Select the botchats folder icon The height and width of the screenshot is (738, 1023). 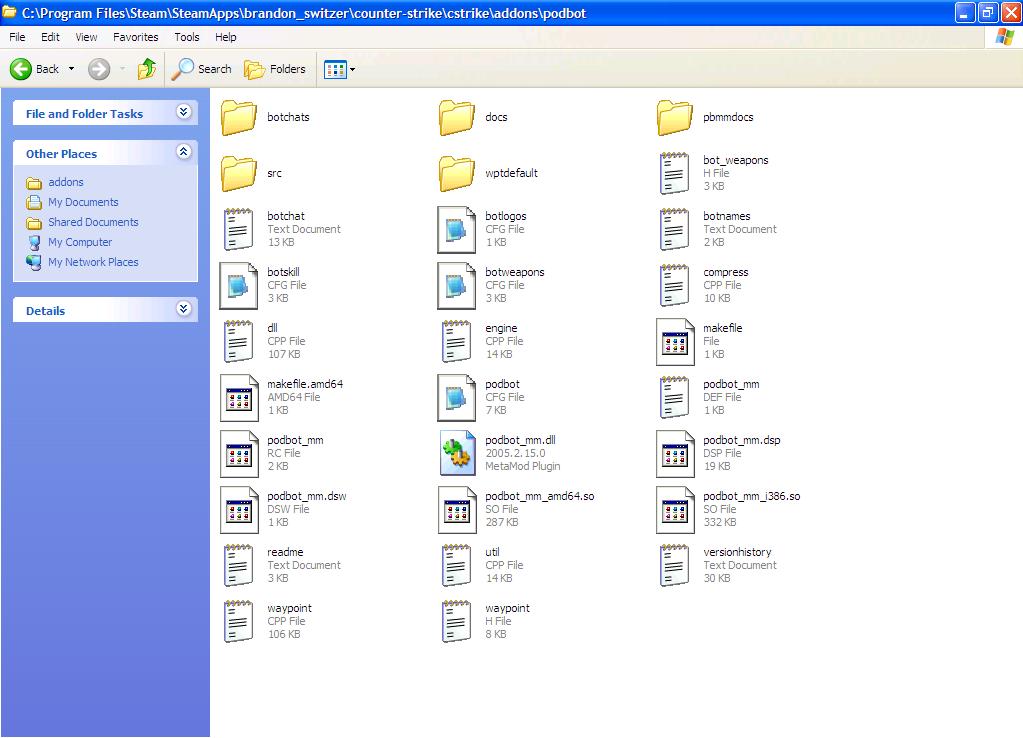[239, 117]
